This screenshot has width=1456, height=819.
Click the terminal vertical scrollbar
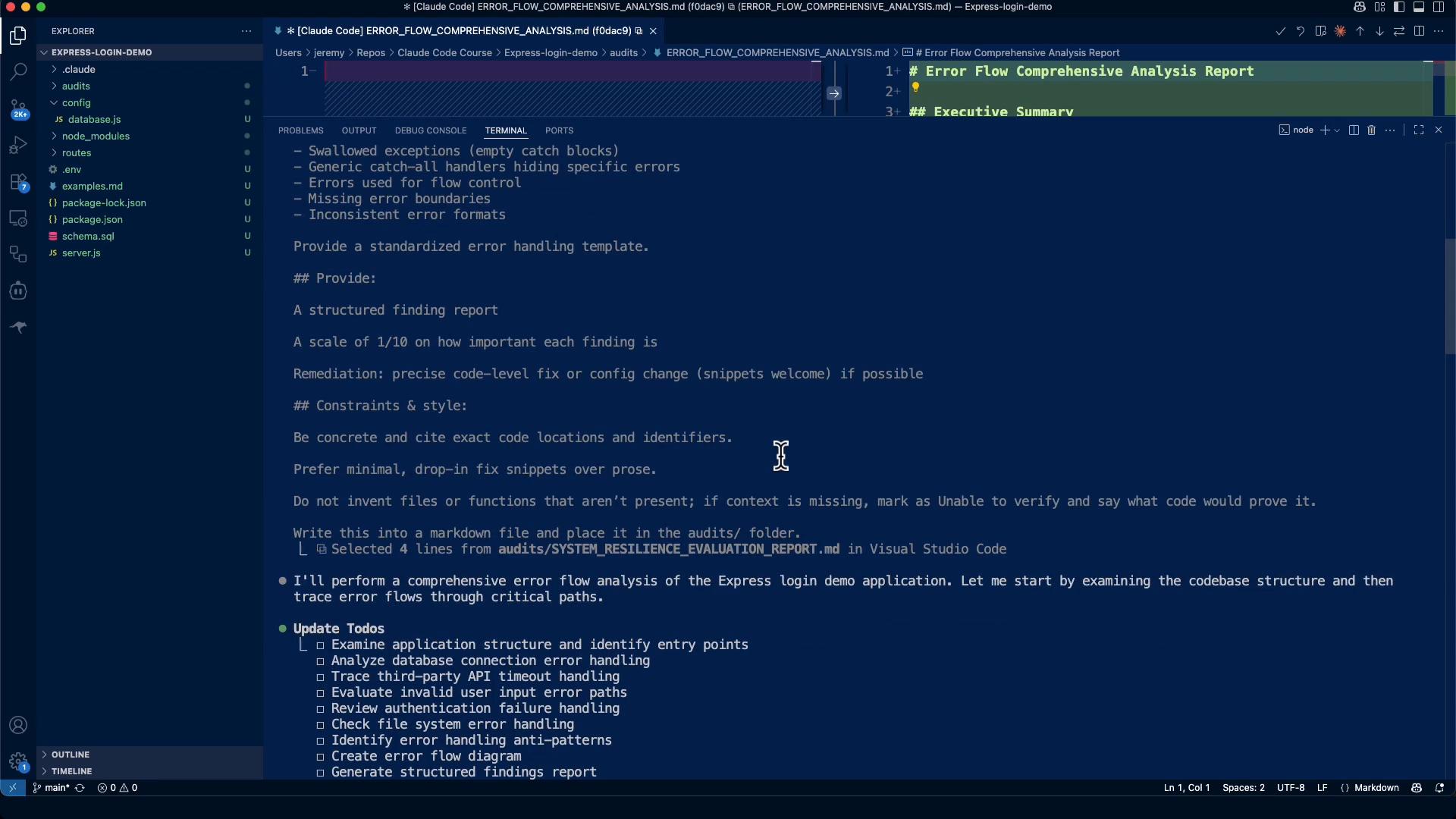[x=1450, y=296]
